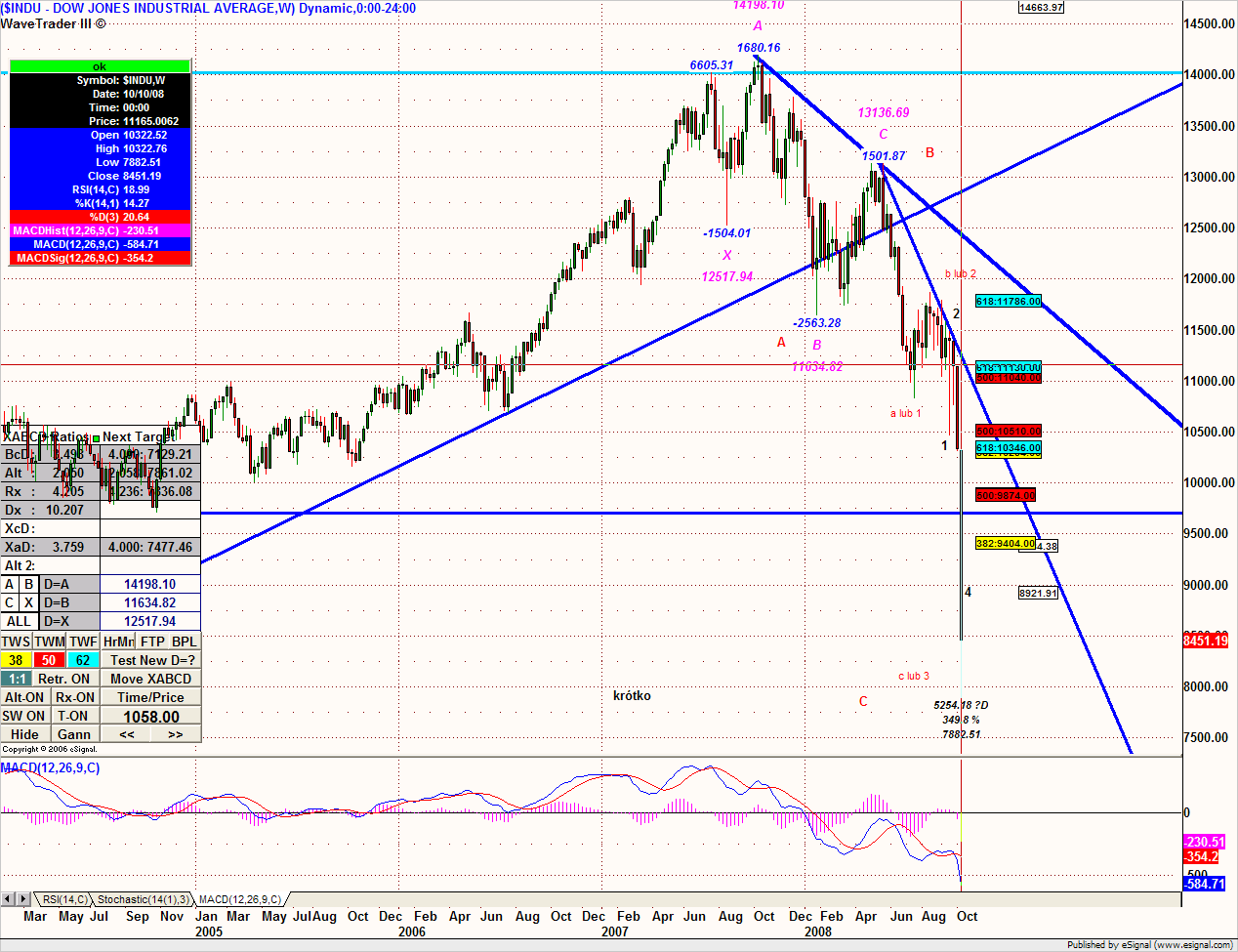Click the C point cell
1238x952 pixels.
coord(10,602)
